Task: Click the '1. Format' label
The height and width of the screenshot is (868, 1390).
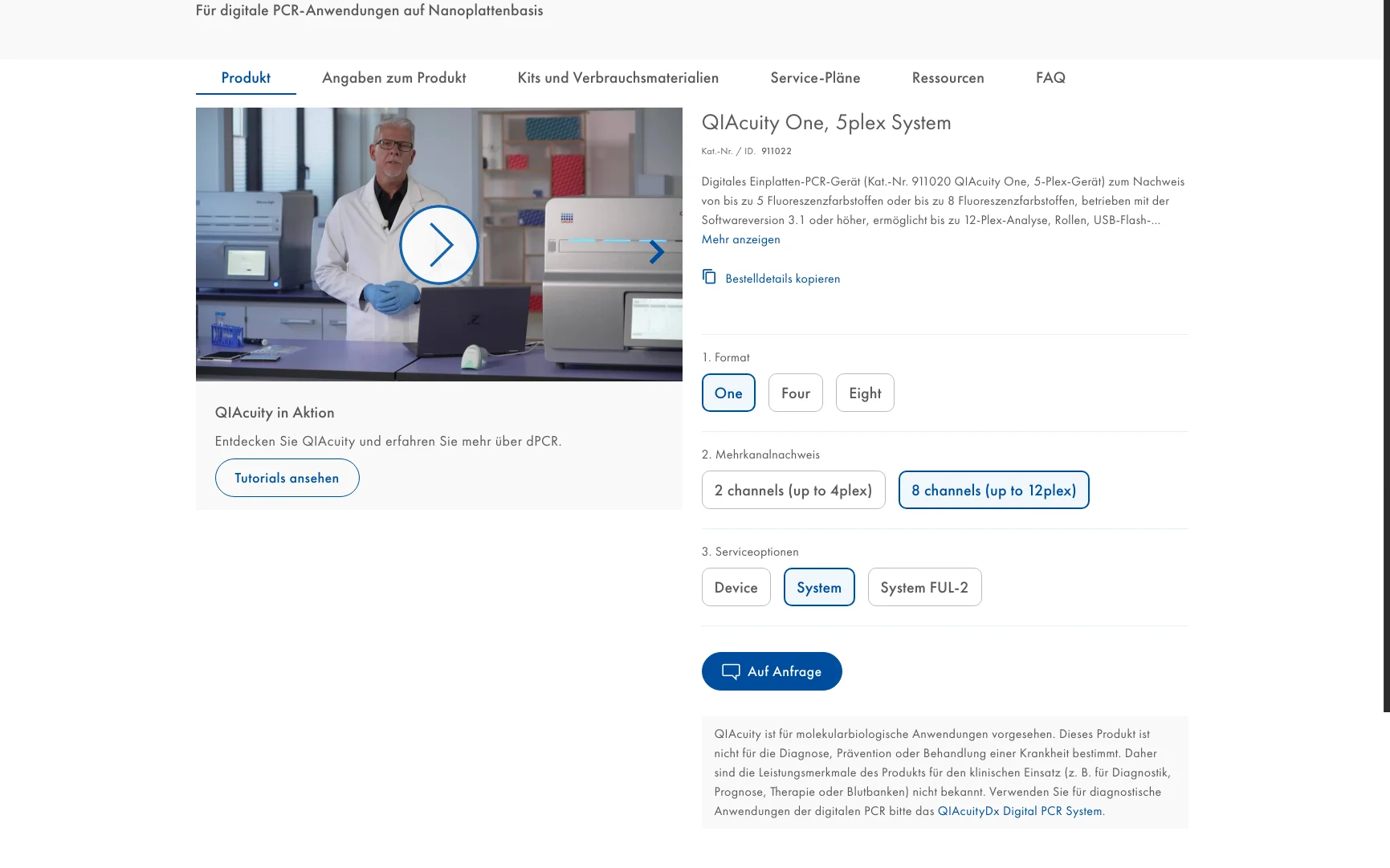Action: pos(726,357)
